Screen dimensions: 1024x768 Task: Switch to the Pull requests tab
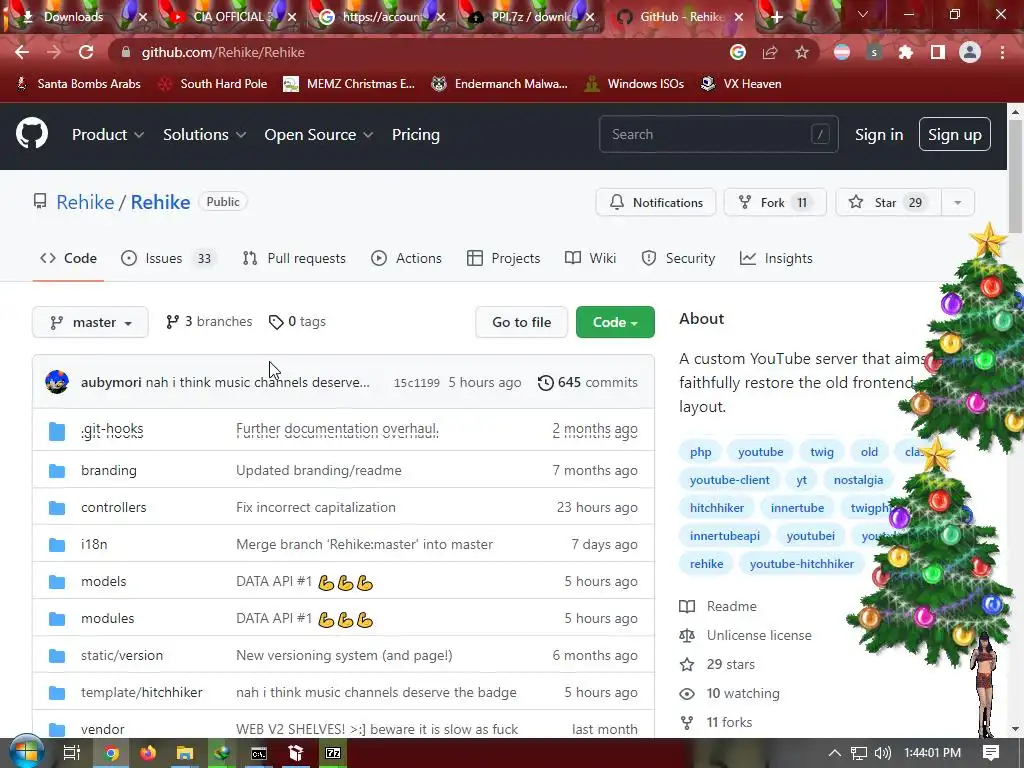(x=294, y=259)
